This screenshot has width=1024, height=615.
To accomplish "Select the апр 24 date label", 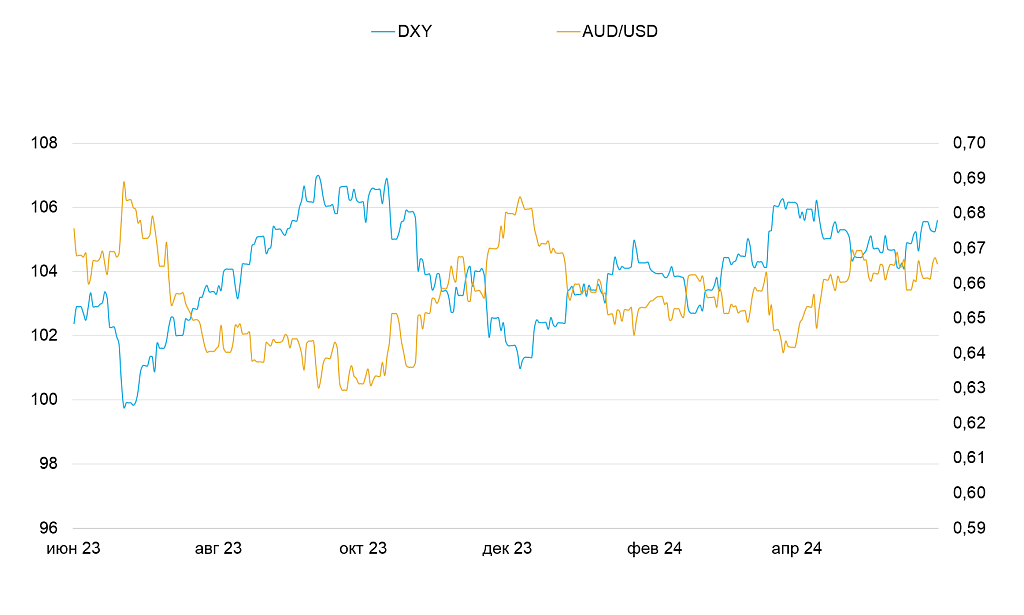I will [x=797, y=549].
